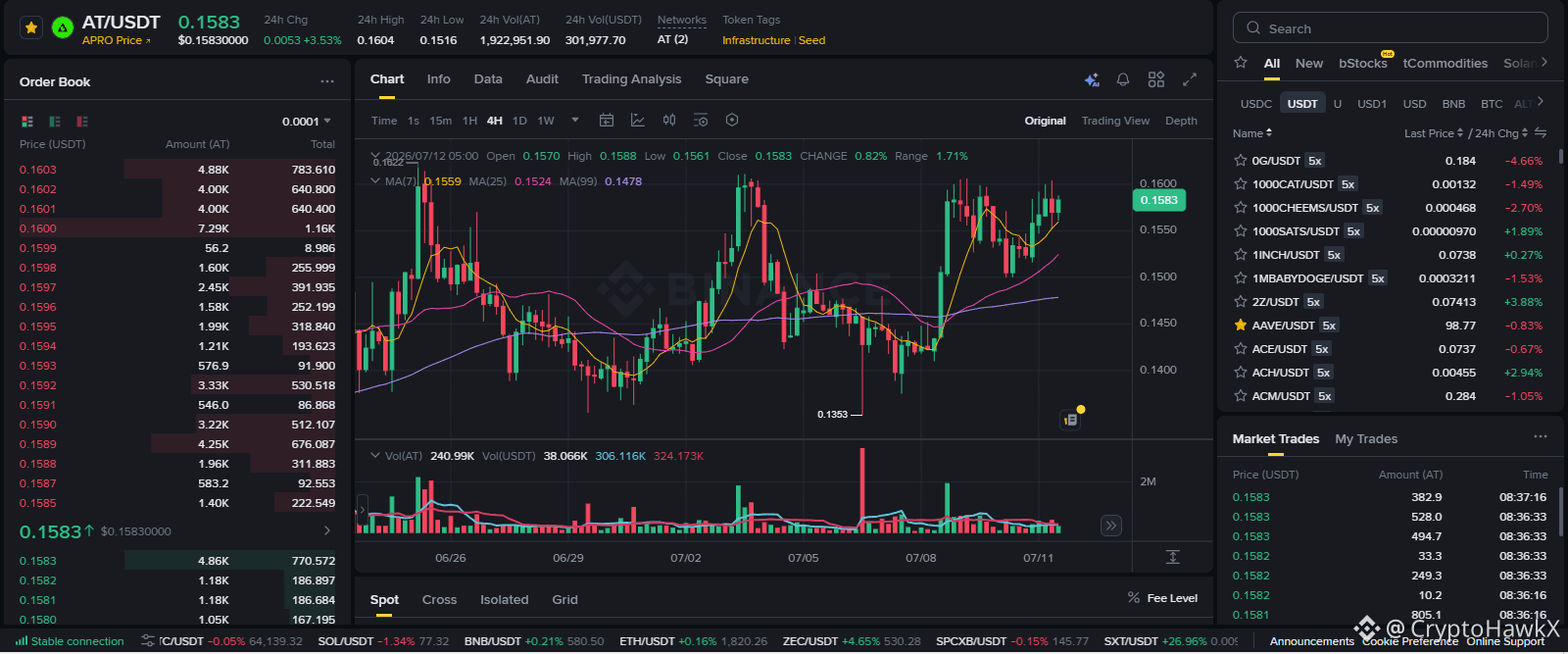Image resolution: width=1568 pixels, height=654 pixels.
Task: Sort market list by Name
Action: 1252,133
